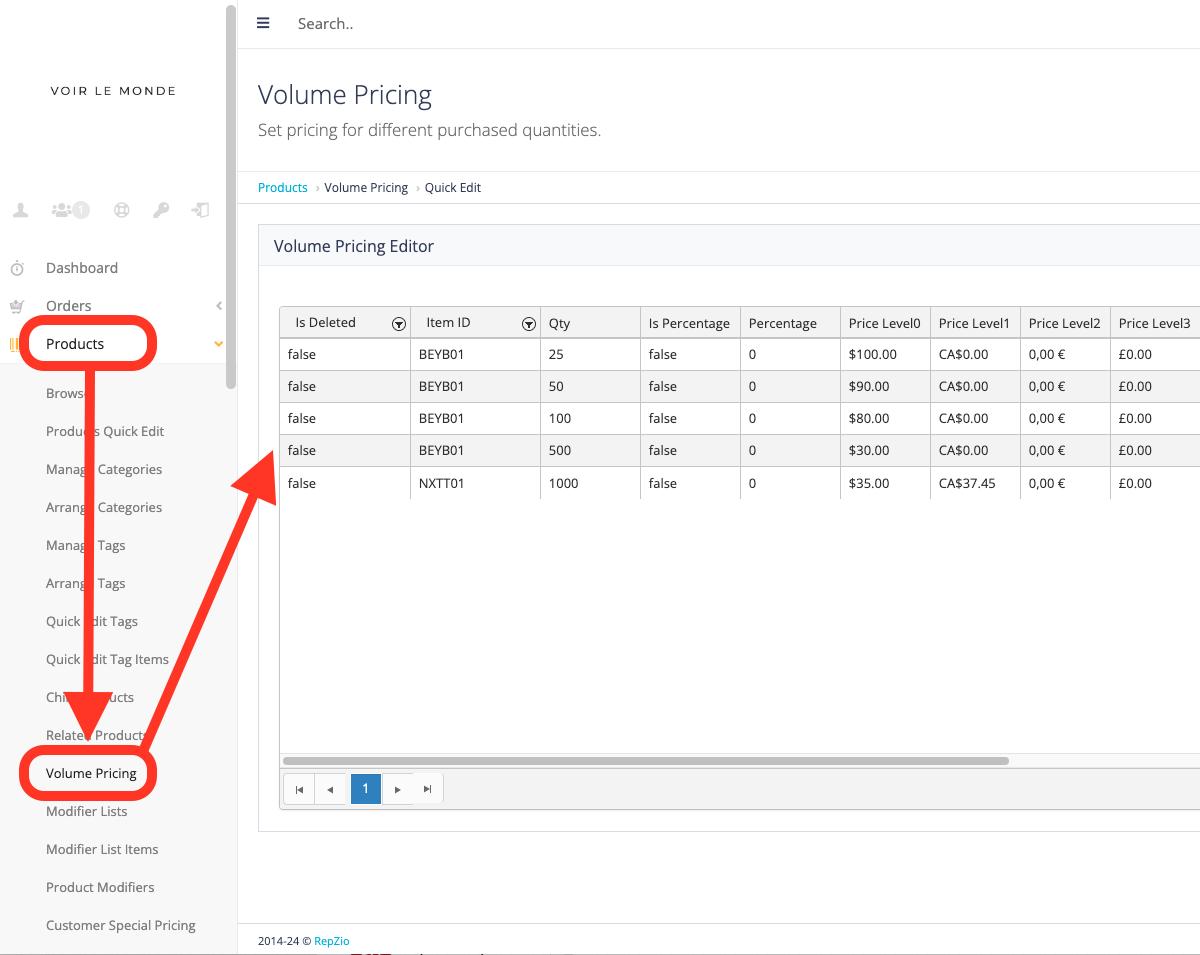Image resolution: width=1200 pixels, height=955 pixels.
Task: Sort by the Qty column header
Action: tap(590, 323)
